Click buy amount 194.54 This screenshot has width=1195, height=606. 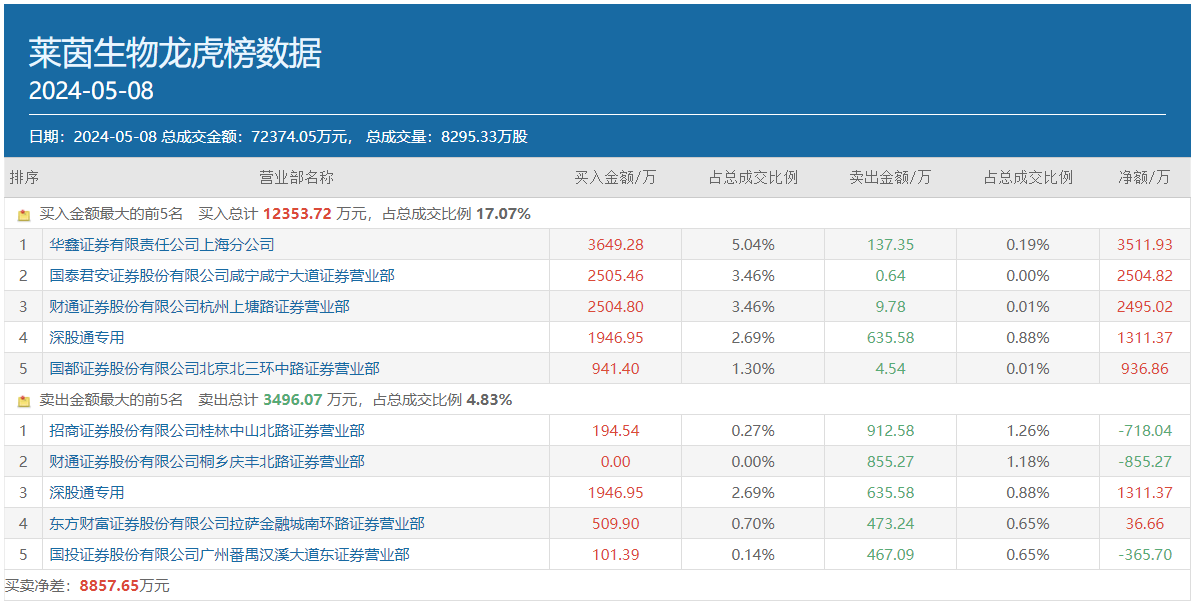coord(616,431)
